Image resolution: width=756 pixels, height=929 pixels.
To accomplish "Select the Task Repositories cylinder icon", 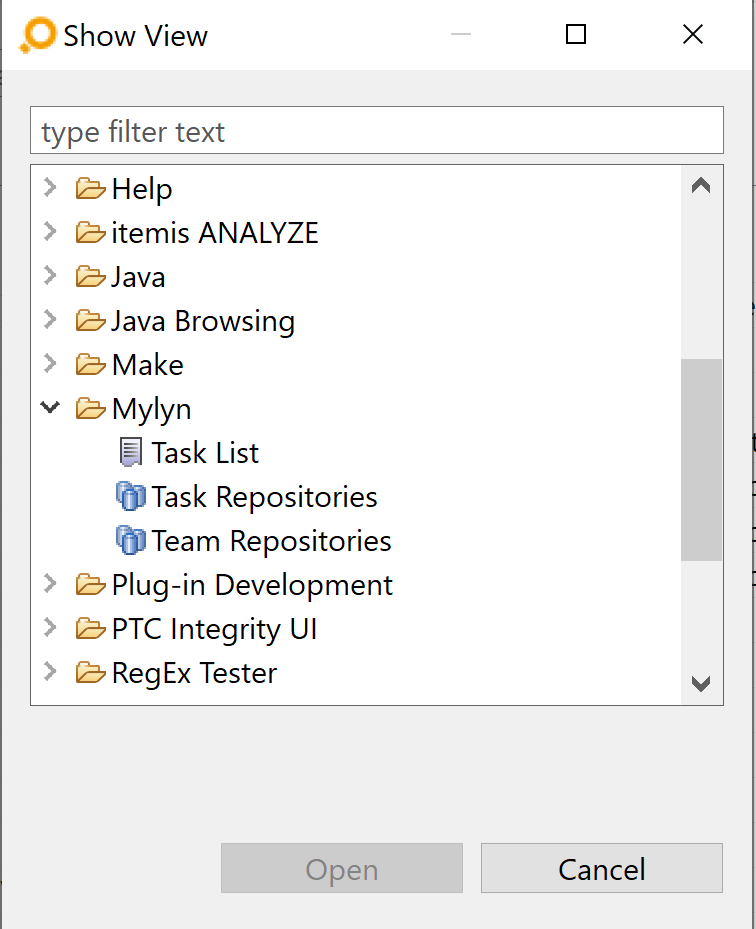I will point(130,496).
